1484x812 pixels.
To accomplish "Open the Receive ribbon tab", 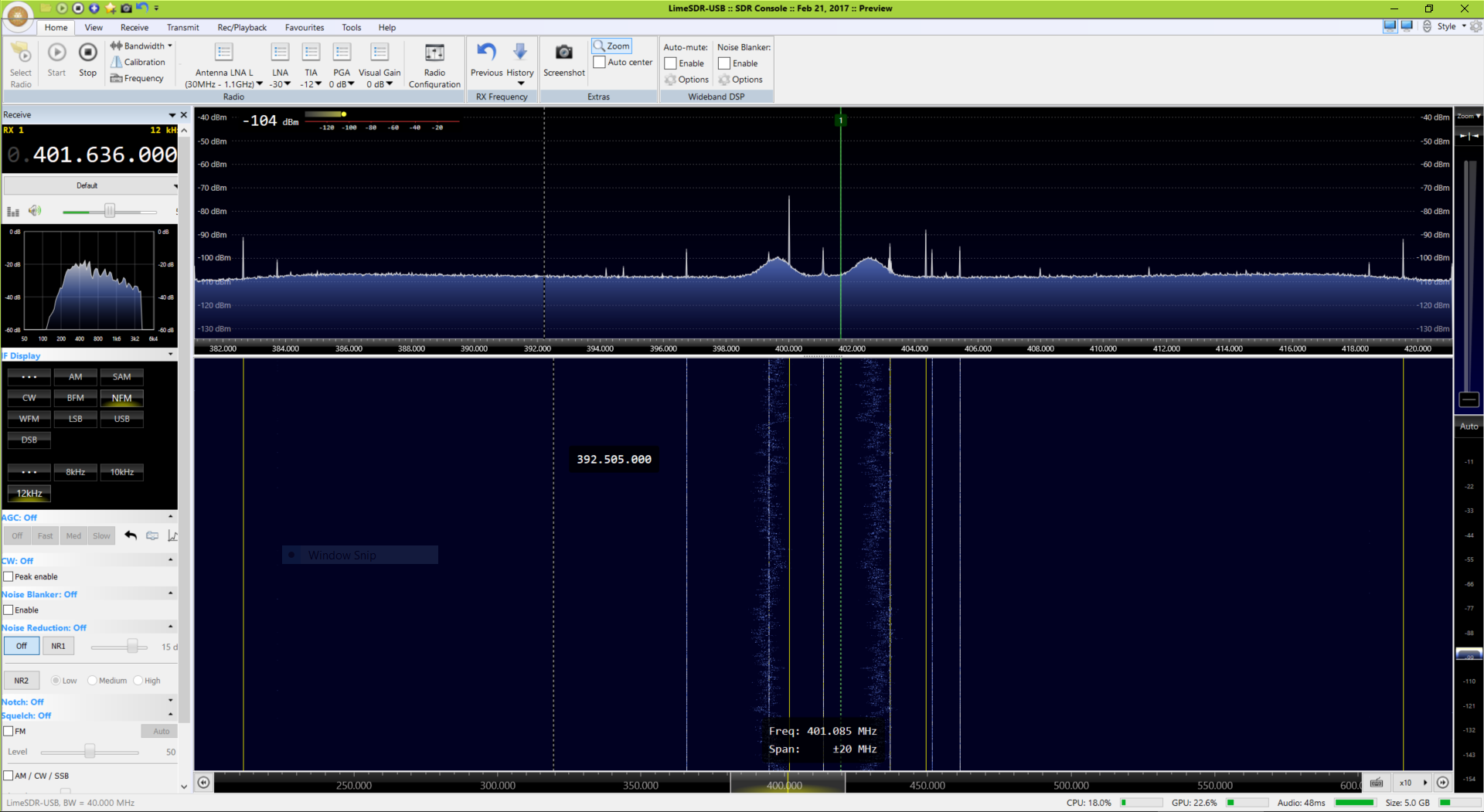I will coord(134,27).
